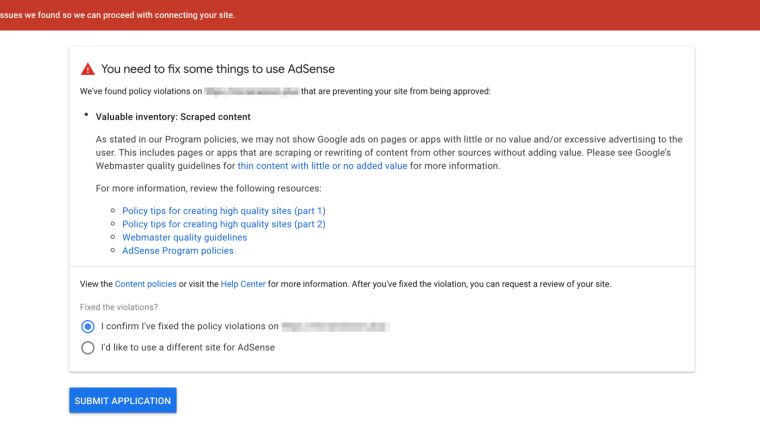The height and width of the screenshot is (430, 760).
Task: Click the red banner message about connecting your site
Action: [x=118, y=15]
